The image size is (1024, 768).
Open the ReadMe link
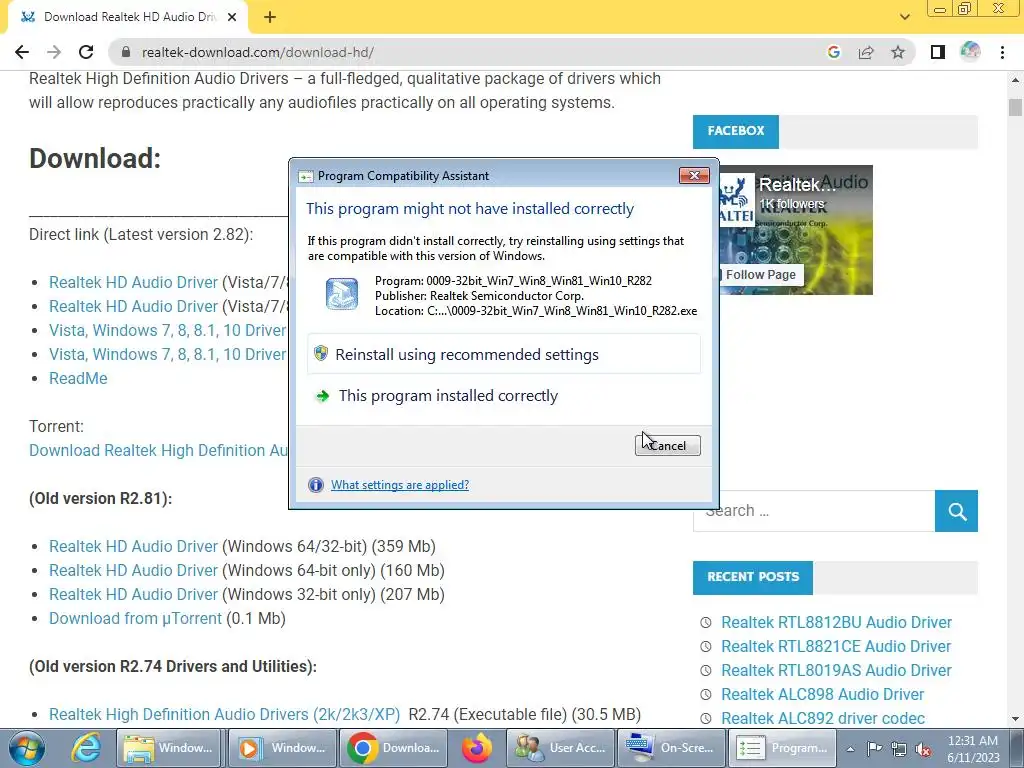[78, 378]
